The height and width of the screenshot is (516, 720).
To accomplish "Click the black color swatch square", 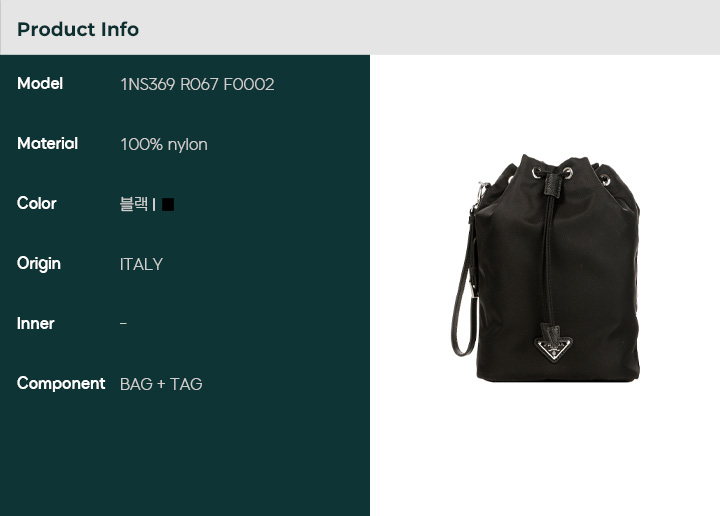I will click(168, 204).
